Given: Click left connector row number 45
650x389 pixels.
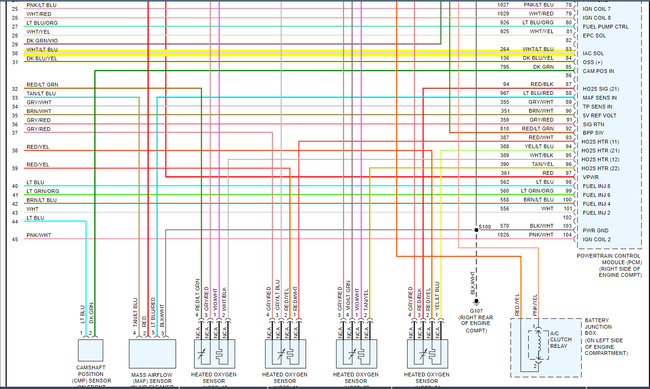Looking at the screenshot, I should point(15,239).
